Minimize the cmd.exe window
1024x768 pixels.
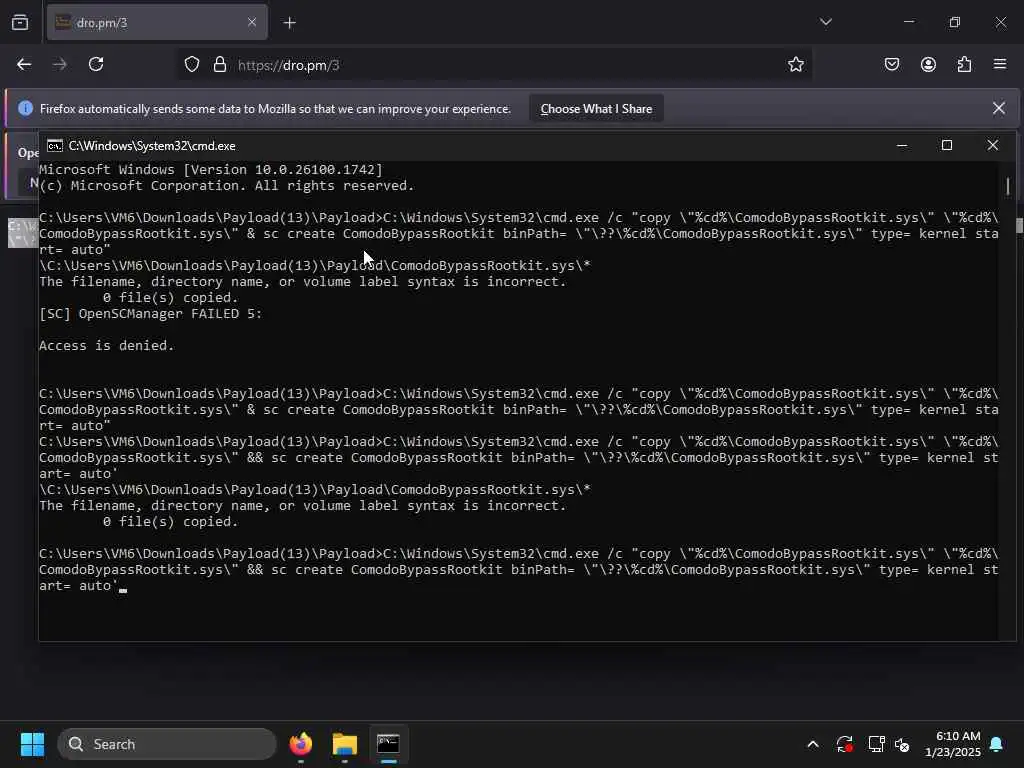pyautogui.click(x=902, y=146)
